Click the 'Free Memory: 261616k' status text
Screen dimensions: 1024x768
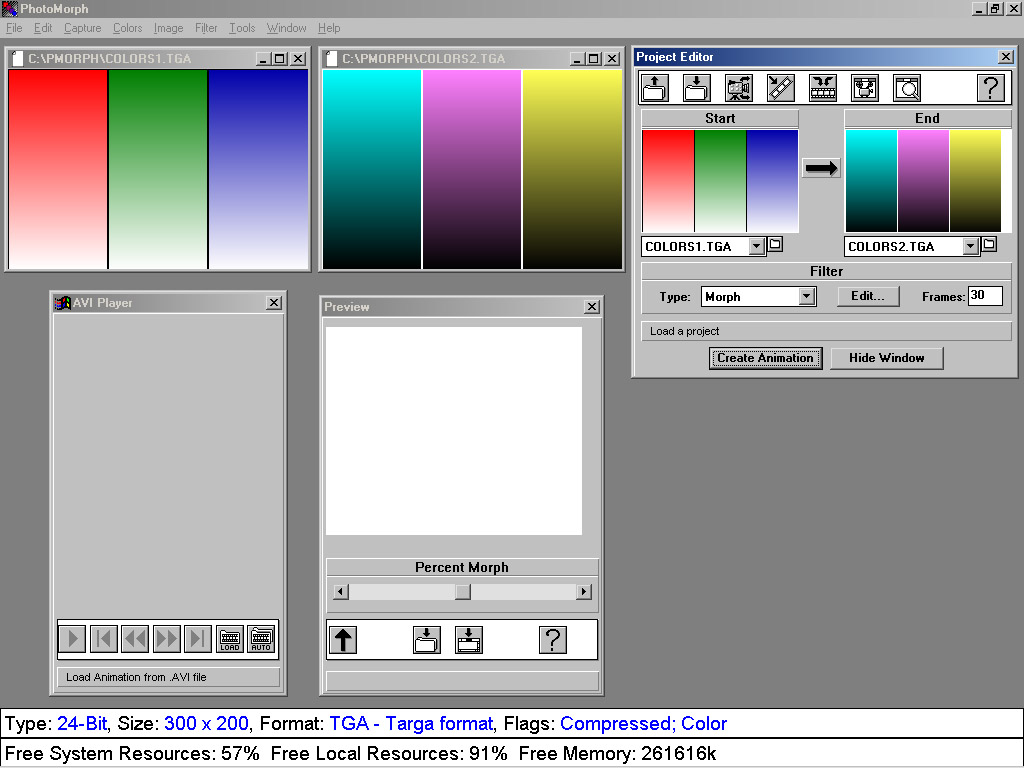[617, 754]
